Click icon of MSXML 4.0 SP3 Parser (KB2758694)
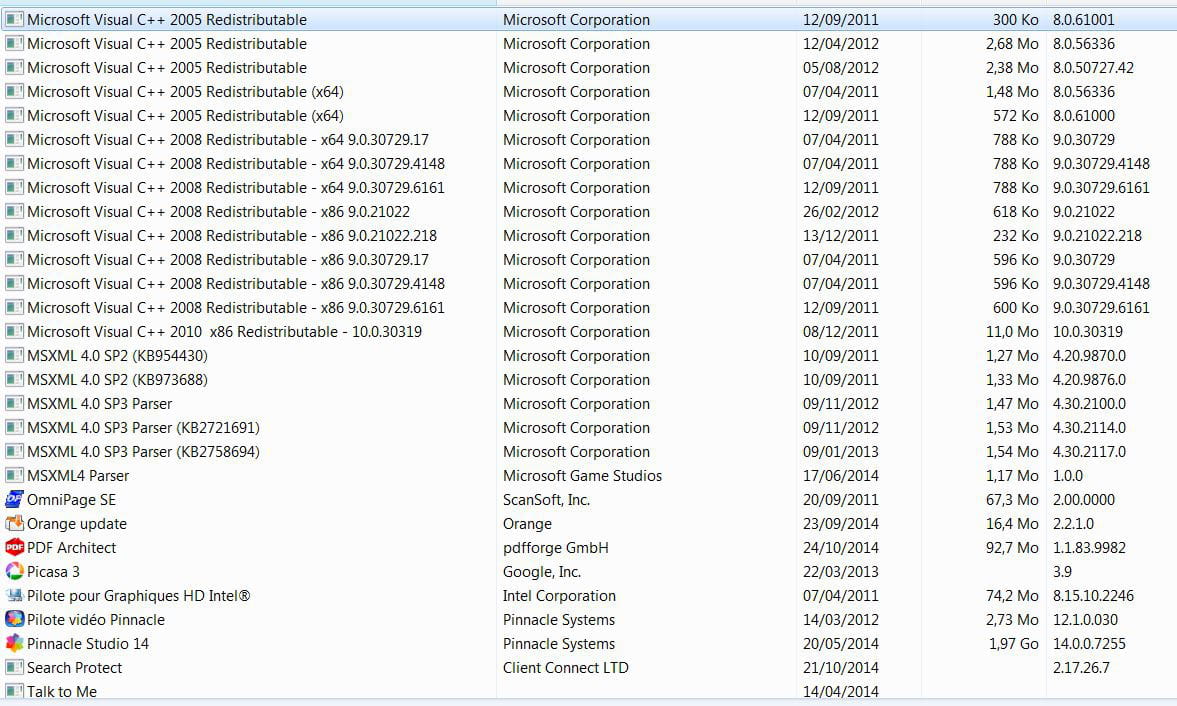 click(x=14, y=451)
